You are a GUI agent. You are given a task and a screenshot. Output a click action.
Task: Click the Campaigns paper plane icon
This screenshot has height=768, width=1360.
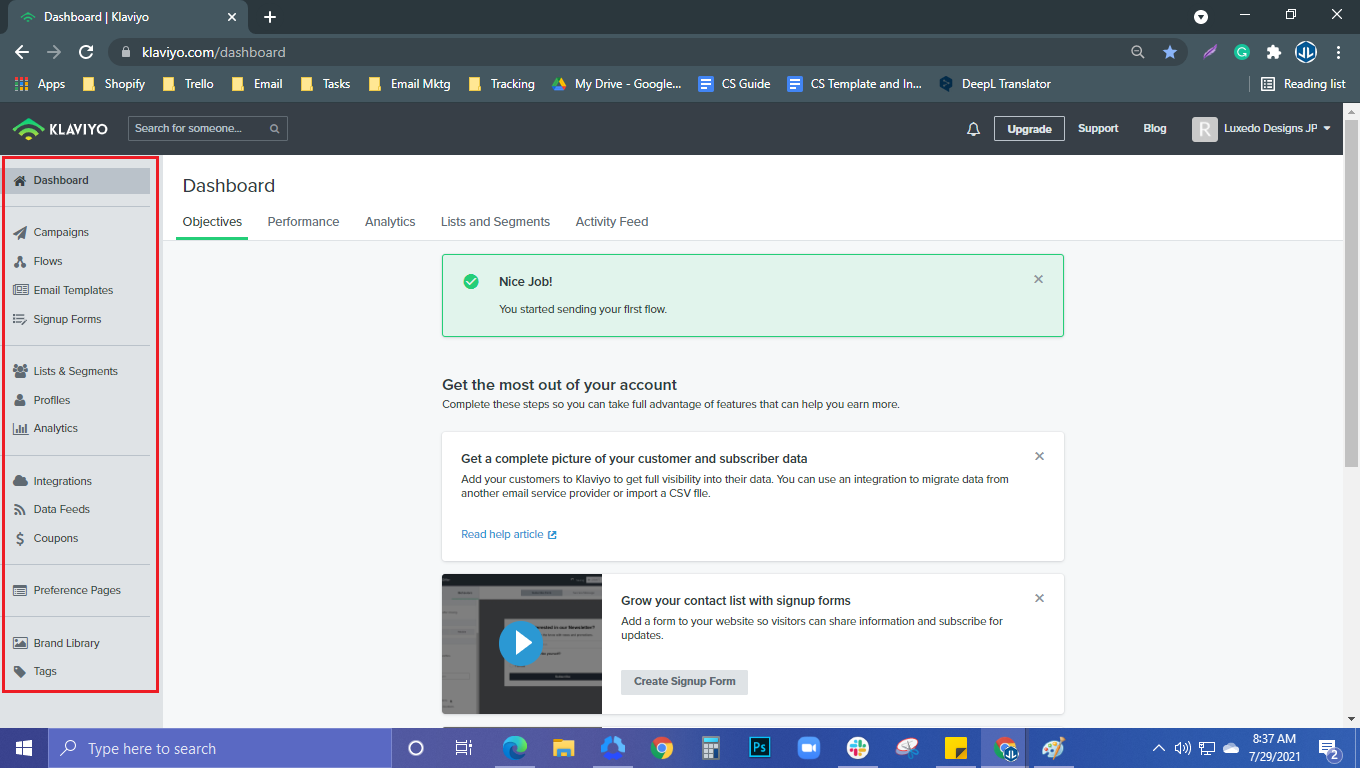(x=20, y=232)
